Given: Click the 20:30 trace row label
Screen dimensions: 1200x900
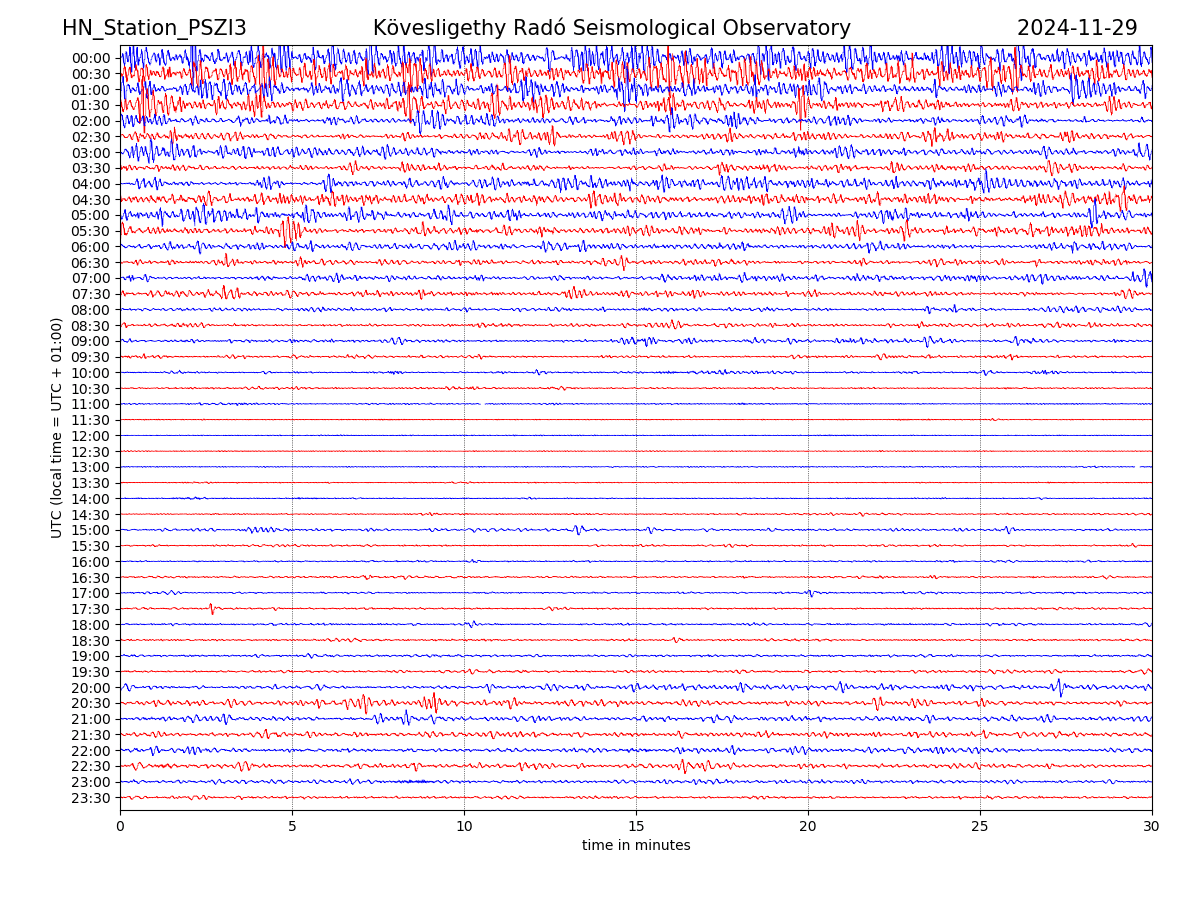Looking at the screenshot, I should coord(90,703).
